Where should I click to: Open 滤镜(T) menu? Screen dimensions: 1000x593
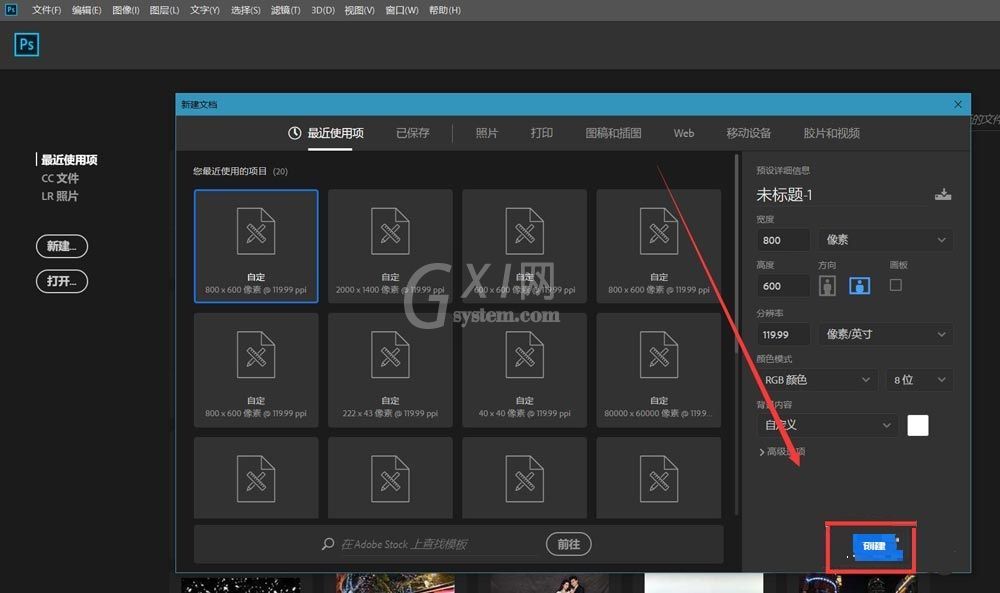coord(286,10)
